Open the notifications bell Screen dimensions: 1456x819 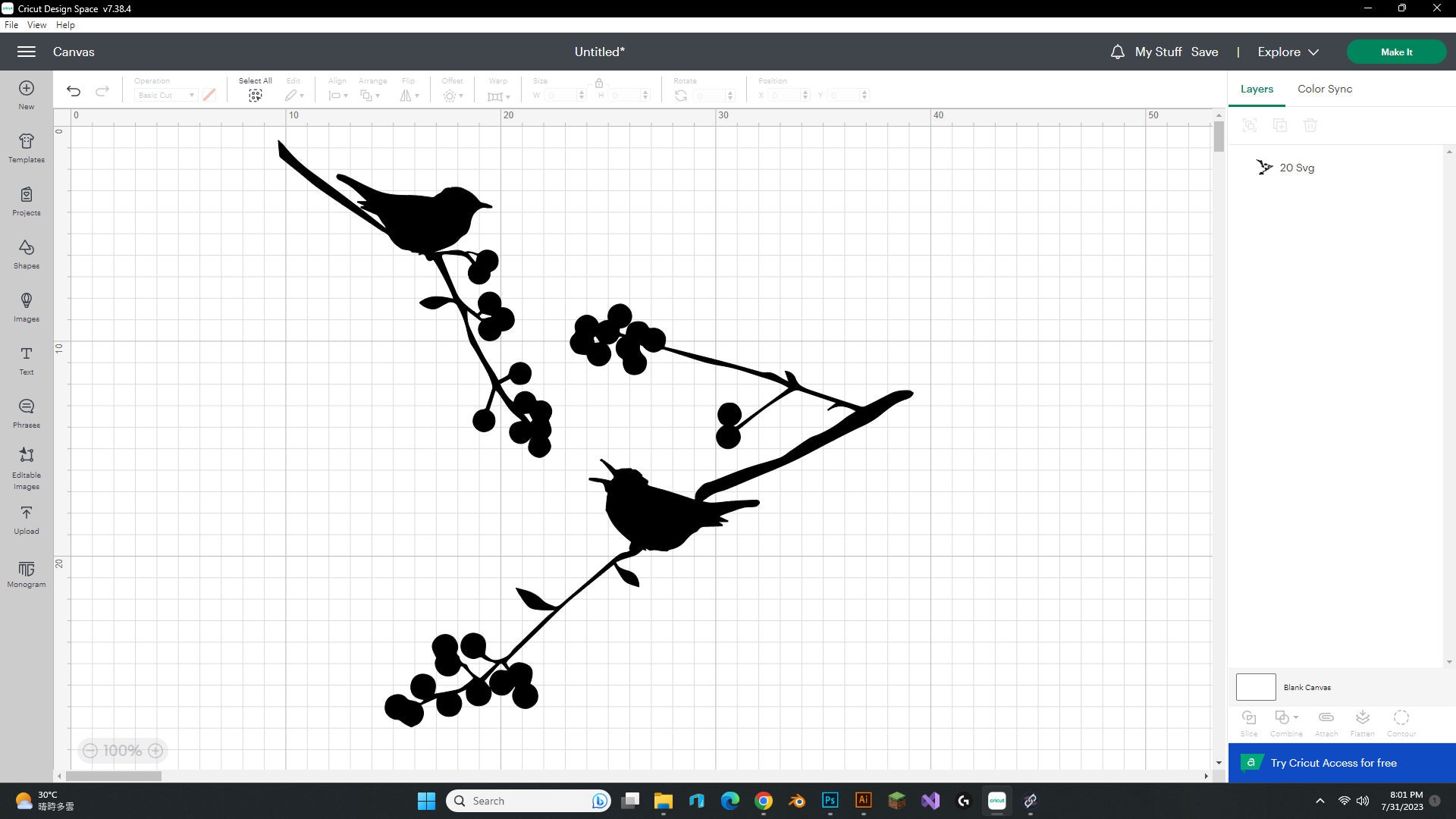(1117, 52)
